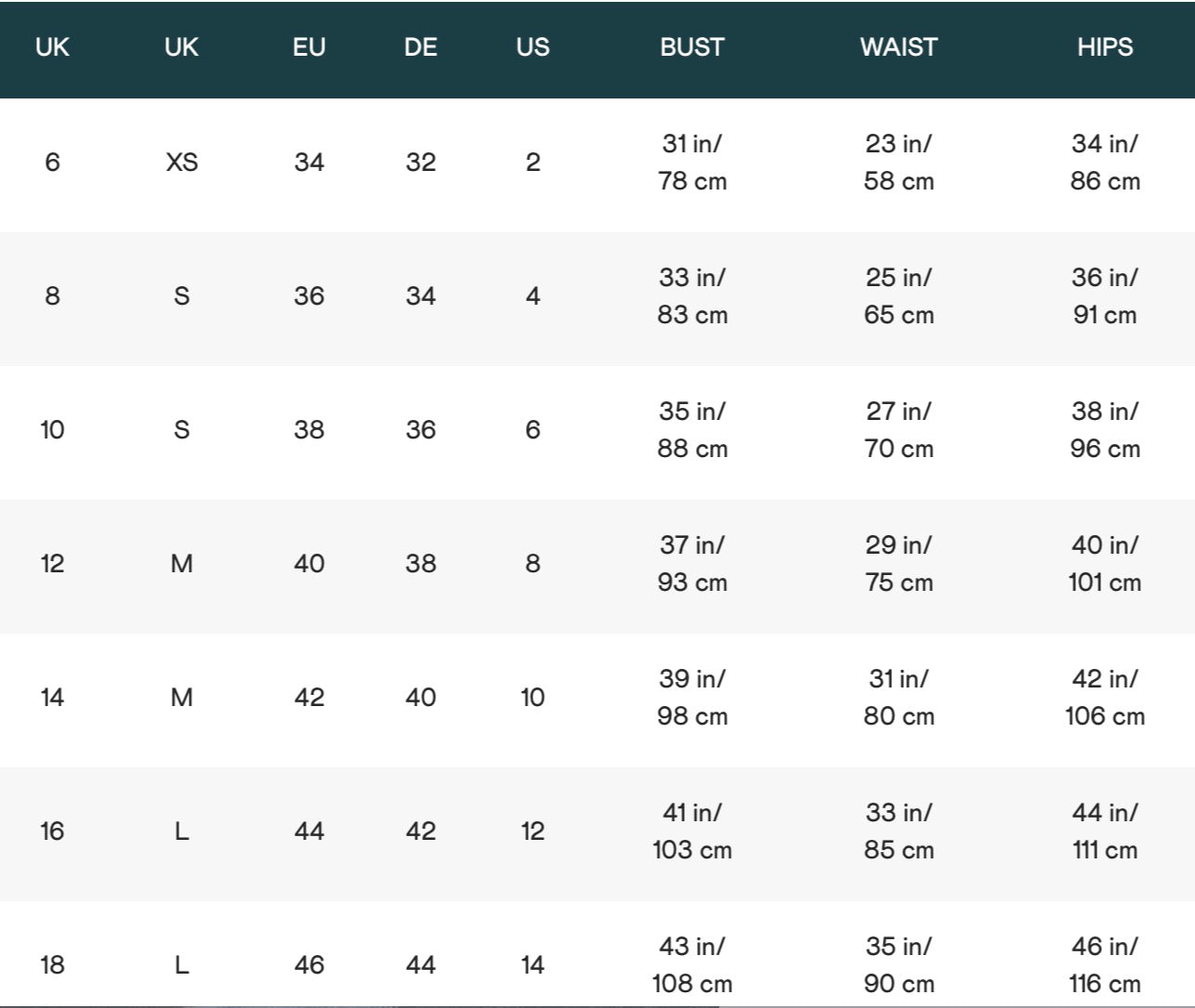1195x1008 pixels.
Task: Select the L label in UK 16 row
Action: point(181,831)
